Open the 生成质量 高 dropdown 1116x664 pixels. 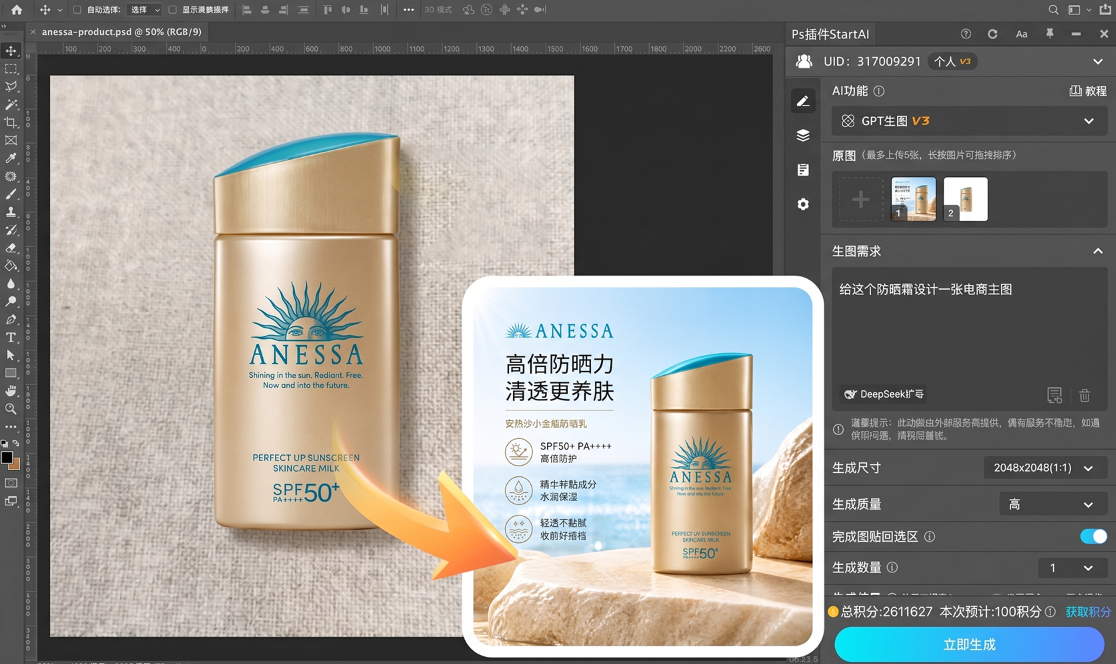tap(1051, 505)
